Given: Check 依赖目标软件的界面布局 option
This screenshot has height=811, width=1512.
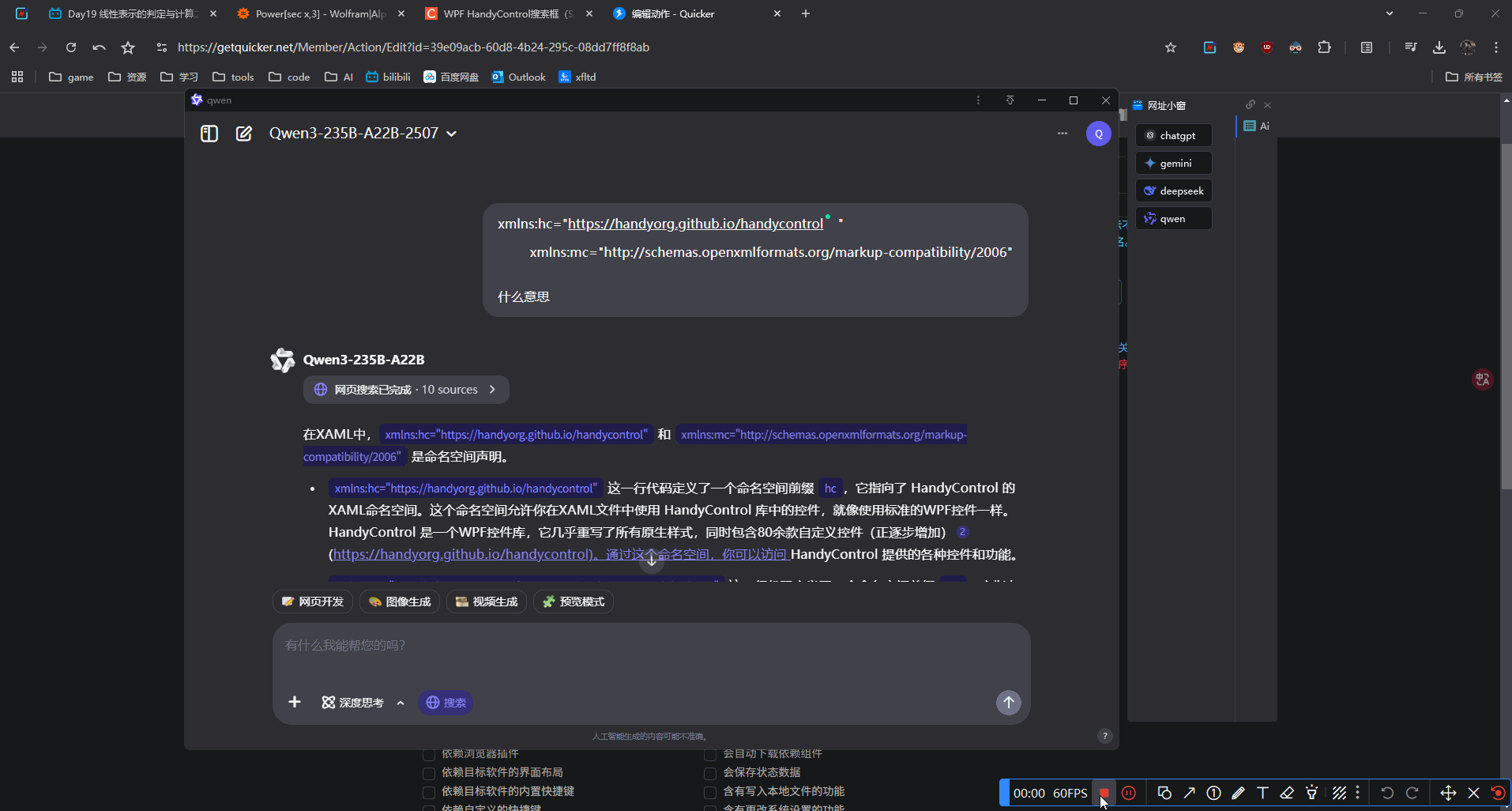Looking at the screenshot, I should click(429, 773).
